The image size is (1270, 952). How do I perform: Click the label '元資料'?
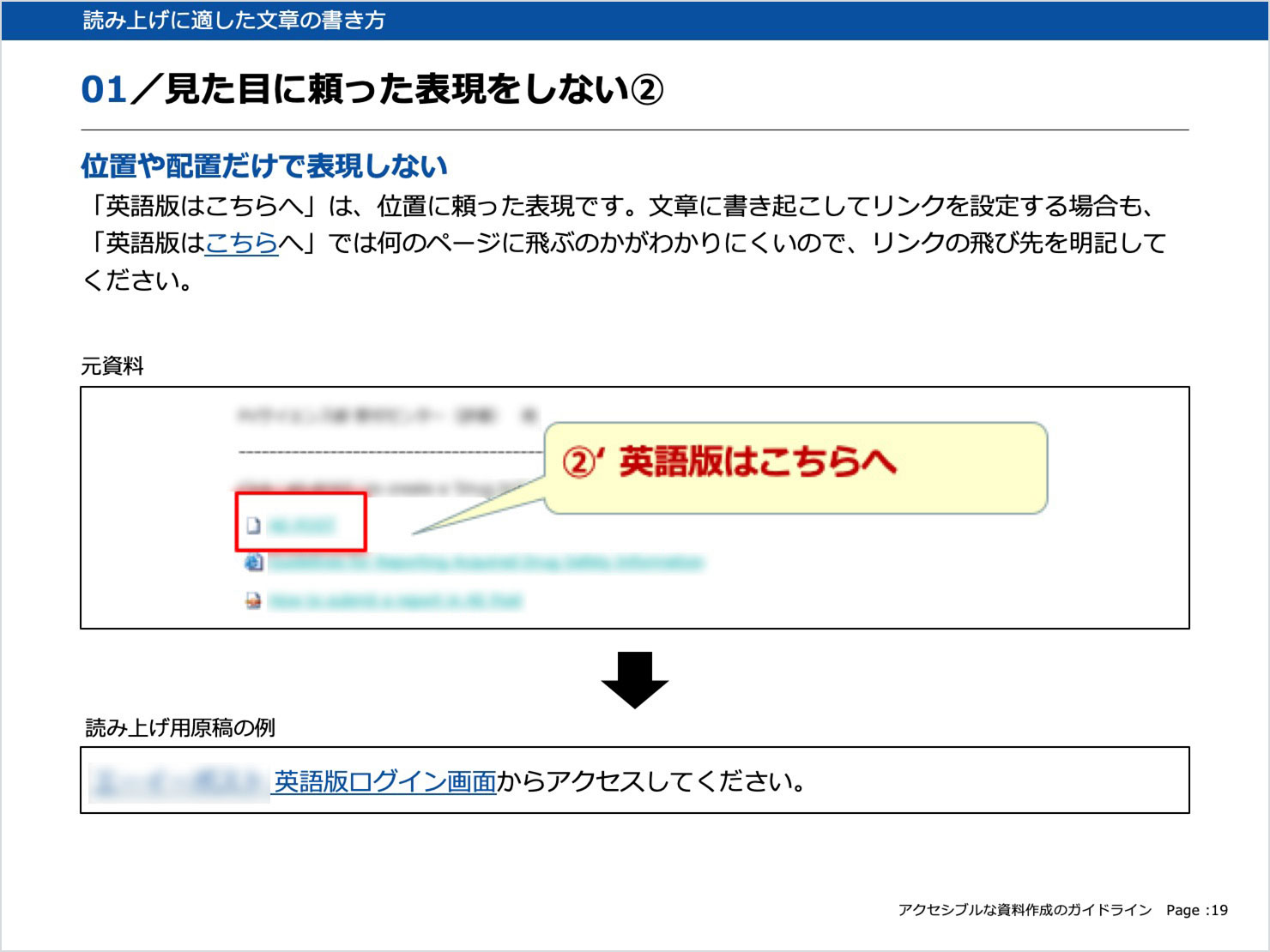[x=112, y=366]
